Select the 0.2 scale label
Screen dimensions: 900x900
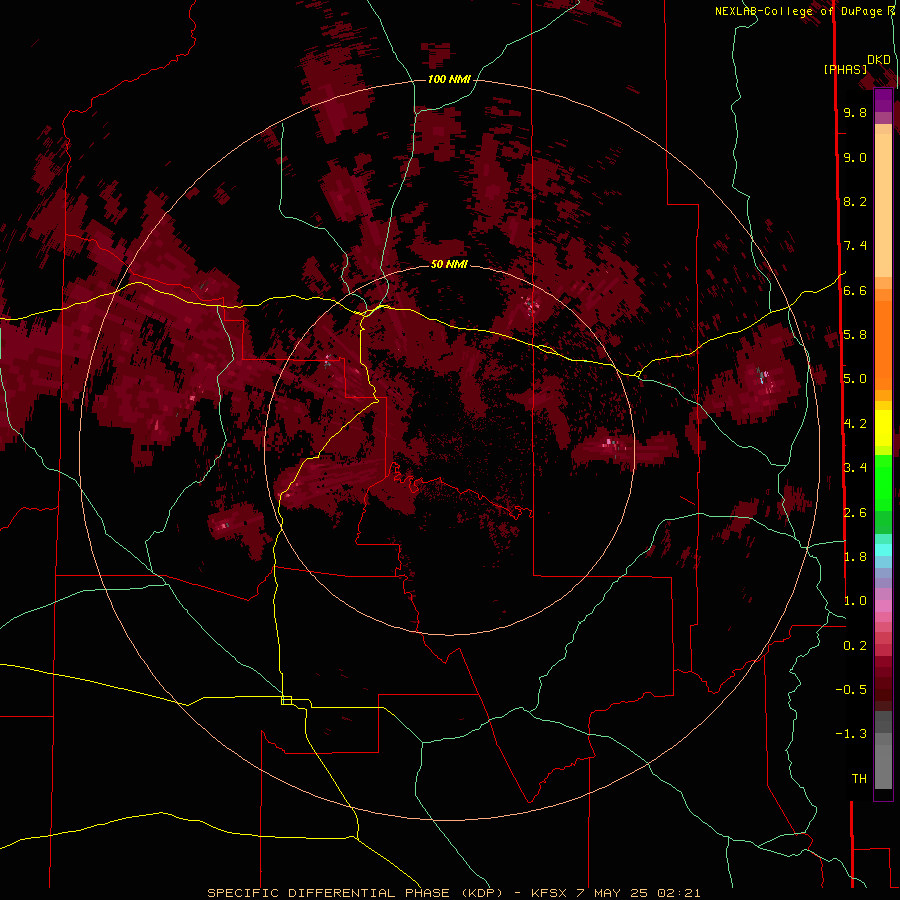[x=855, y=646]
